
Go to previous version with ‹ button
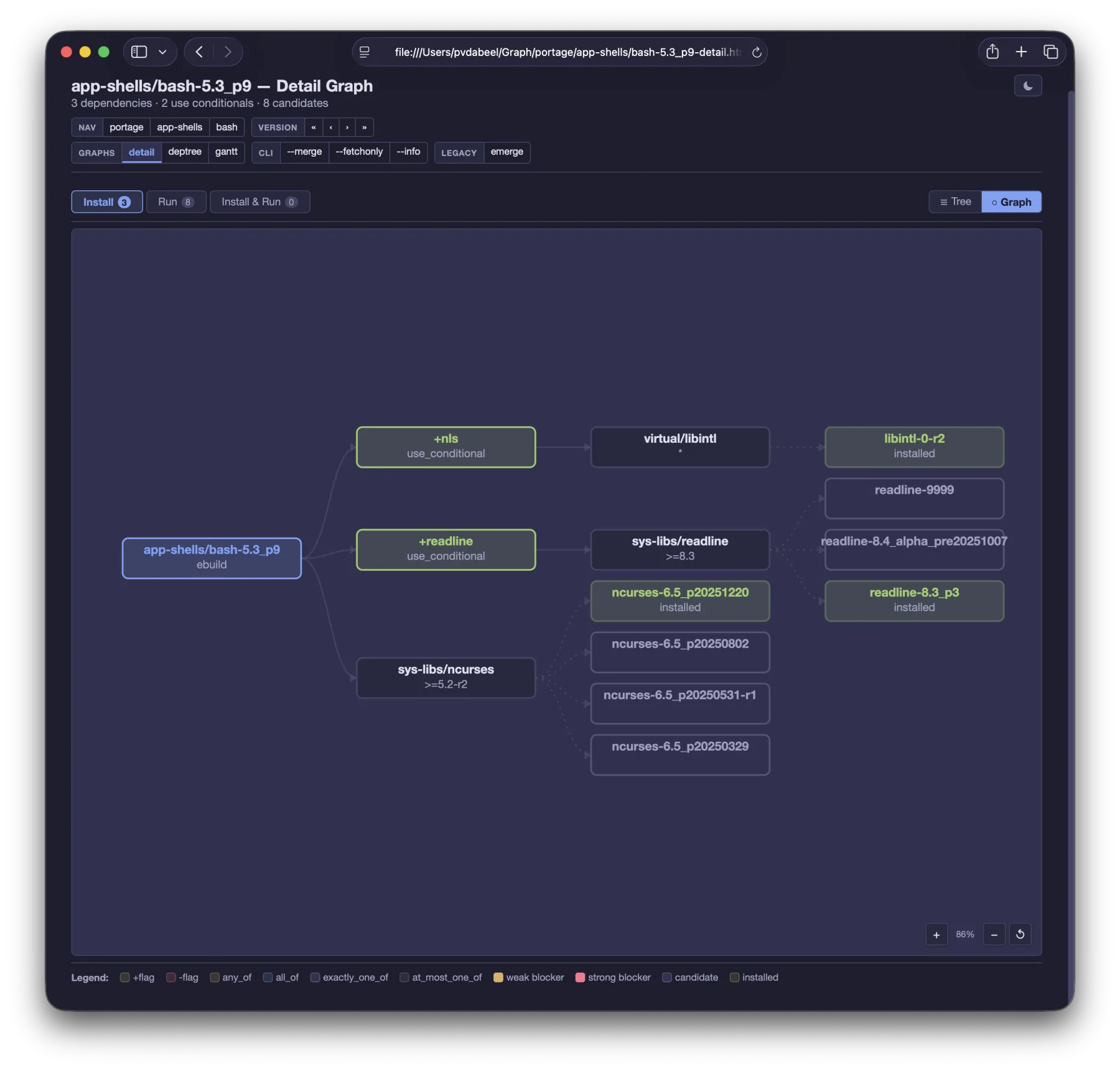tap(331, 127)
